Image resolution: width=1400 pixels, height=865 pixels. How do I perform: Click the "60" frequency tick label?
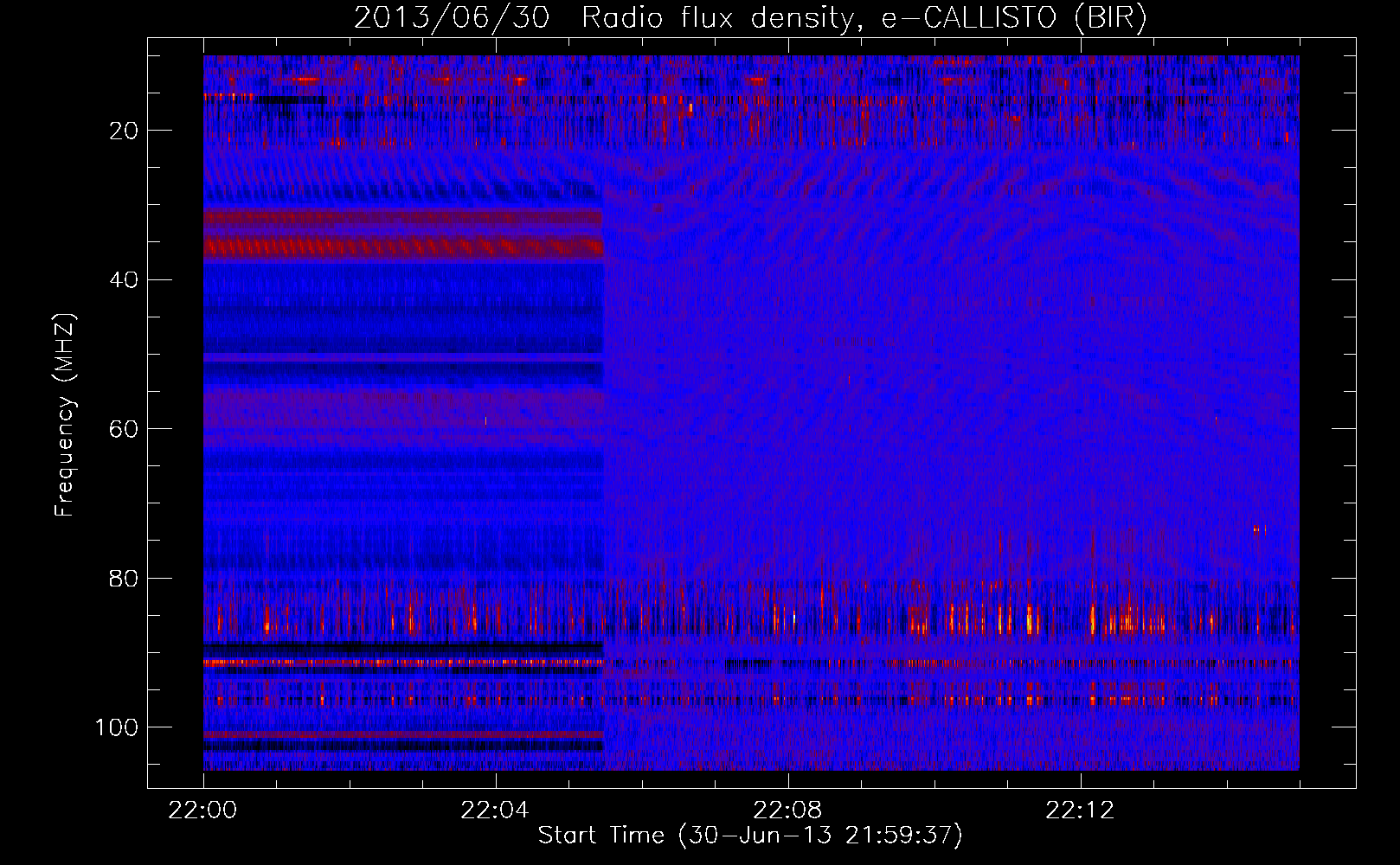click(124, 429)
